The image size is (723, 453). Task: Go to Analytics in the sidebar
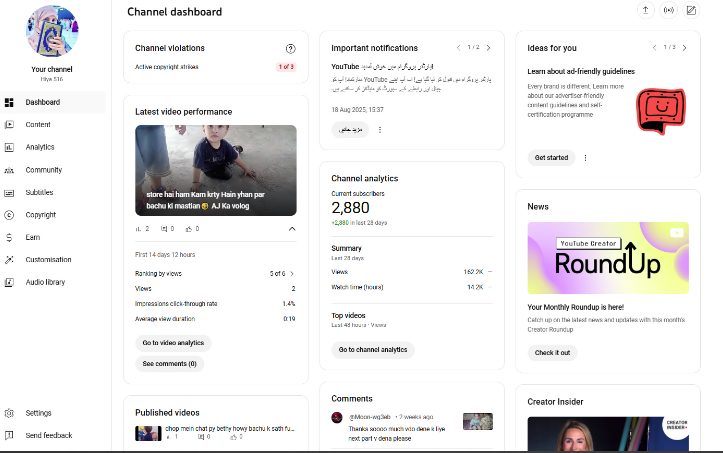[x=53, y=147]
